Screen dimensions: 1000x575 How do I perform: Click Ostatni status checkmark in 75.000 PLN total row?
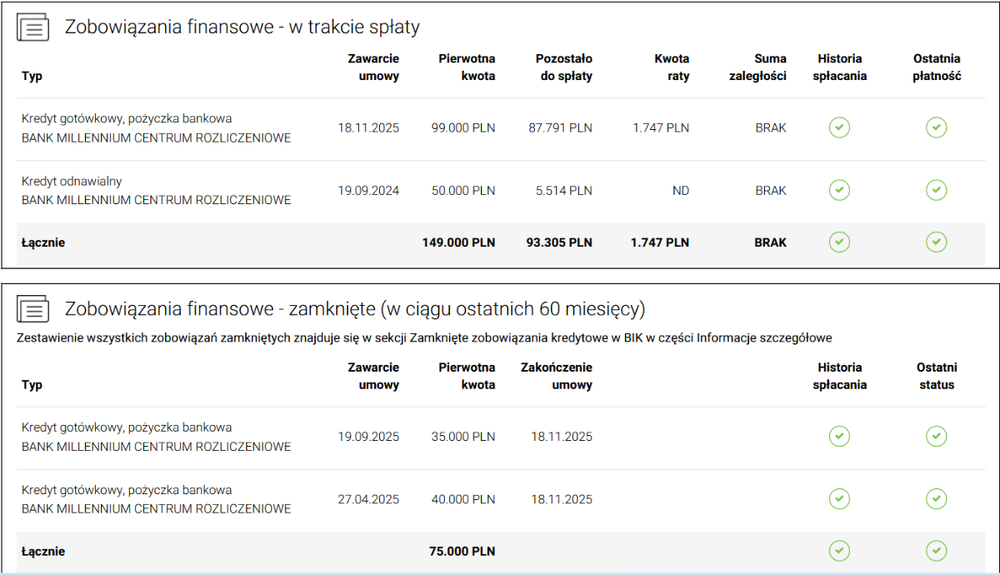click(936, 551)
